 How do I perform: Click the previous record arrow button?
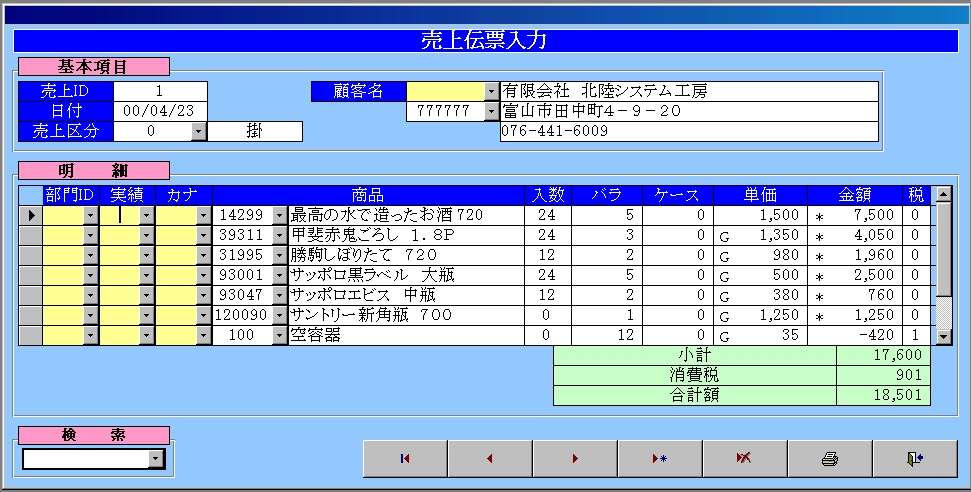click(490, 458)
